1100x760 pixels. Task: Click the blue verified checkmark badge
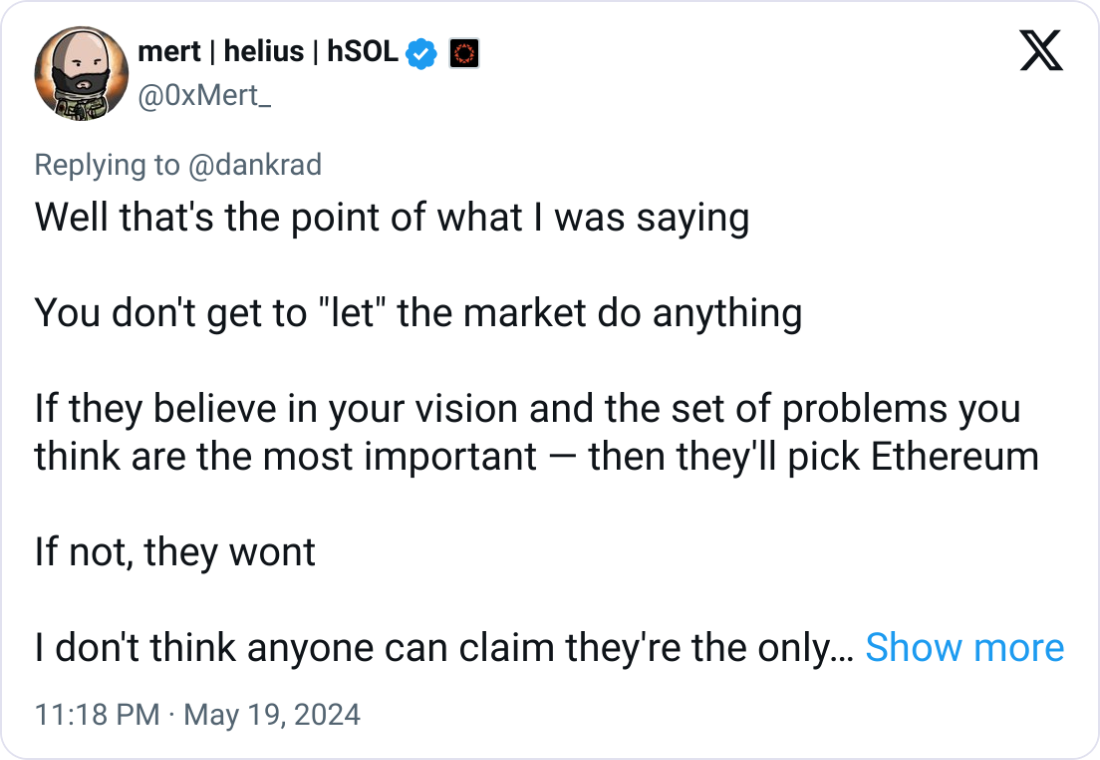click(x=424, y=54)
